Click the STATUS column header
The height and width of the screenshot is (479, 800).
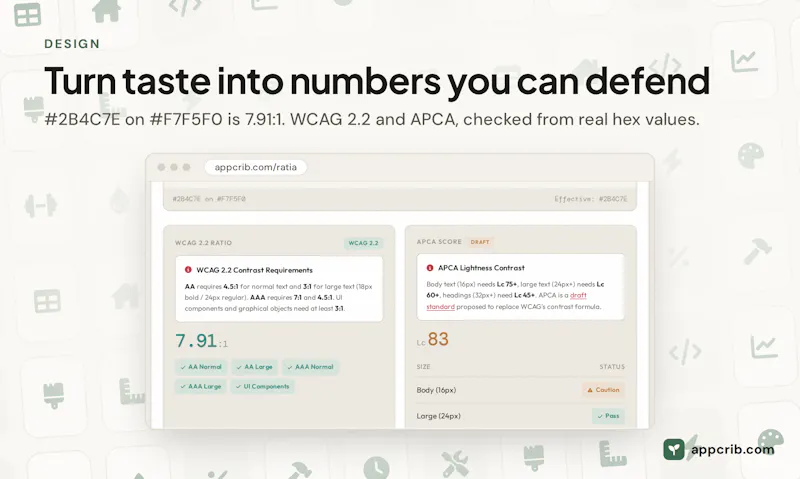click(612, 367)
